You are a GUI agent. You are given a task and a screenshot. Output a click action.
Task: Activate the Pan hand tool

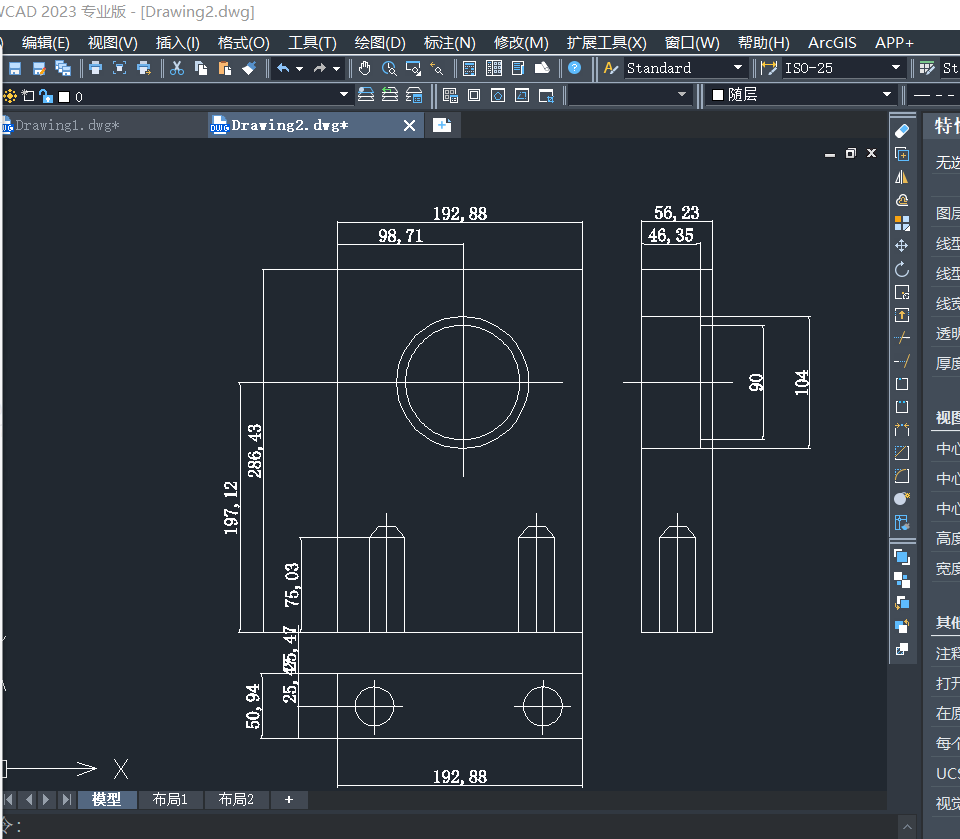(365, 68)
